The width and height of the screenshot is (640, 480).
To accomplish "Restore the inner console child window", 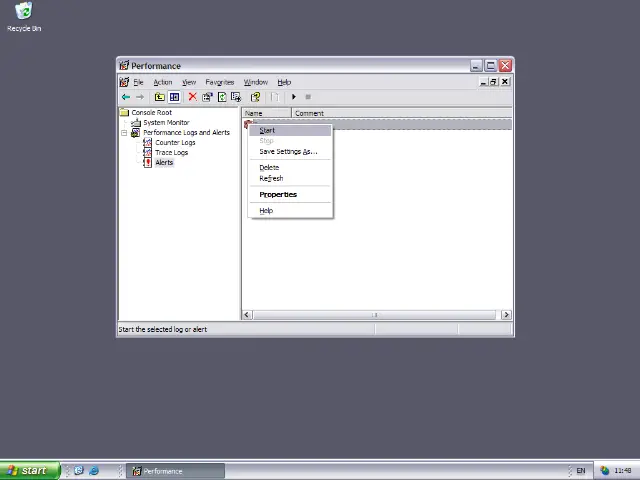I will tap(493, 82).
